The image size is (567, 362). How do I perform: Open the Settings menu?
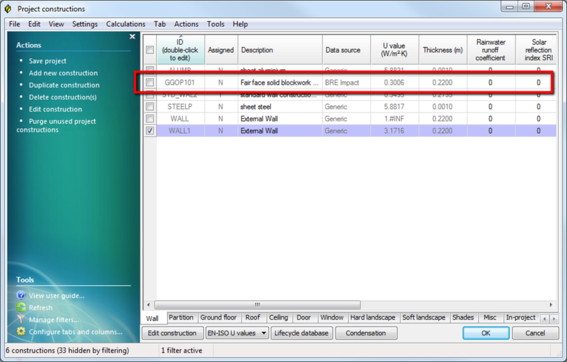tap(85, 24)
